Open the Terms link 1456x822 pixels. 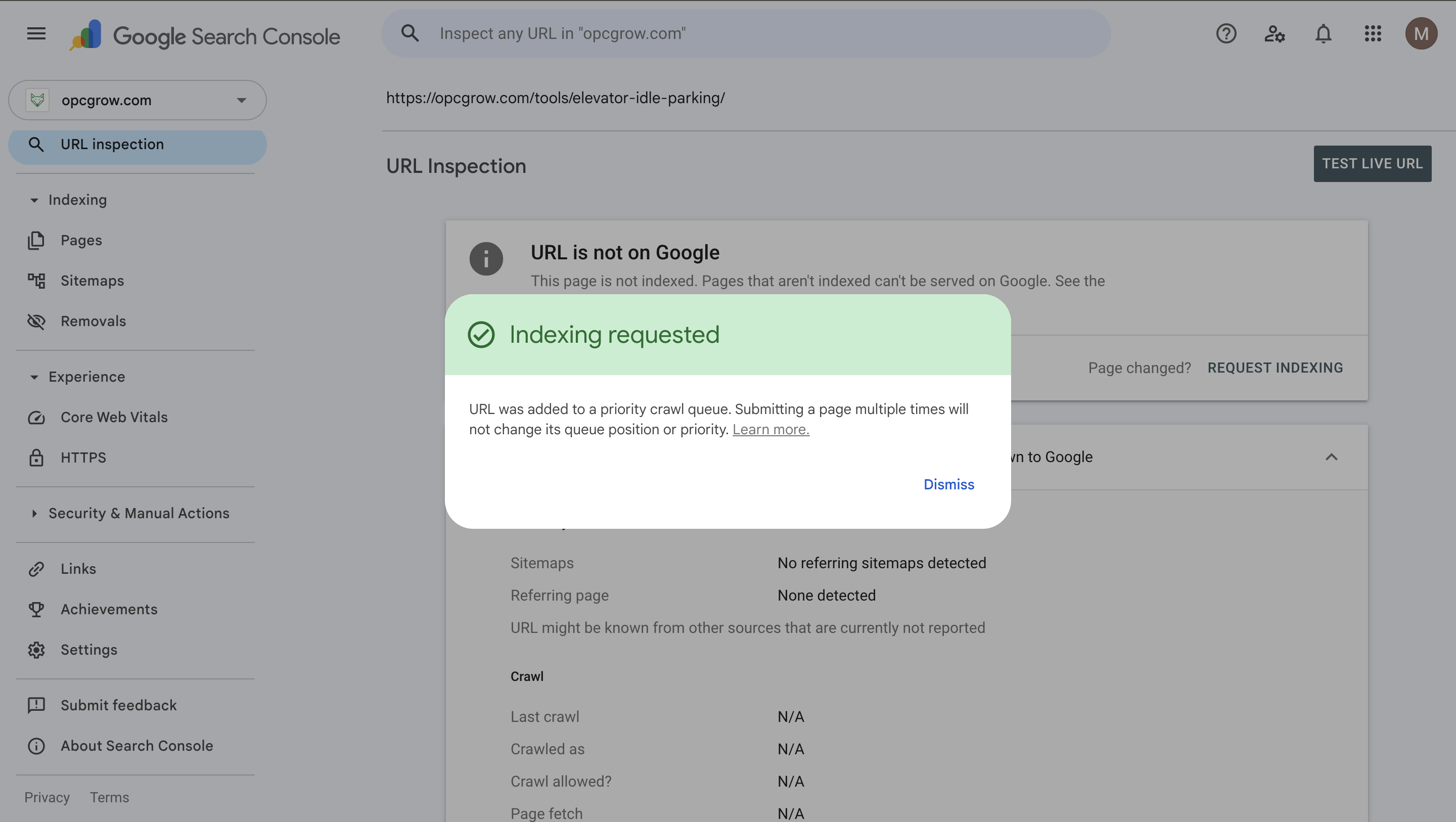(110, 798)
